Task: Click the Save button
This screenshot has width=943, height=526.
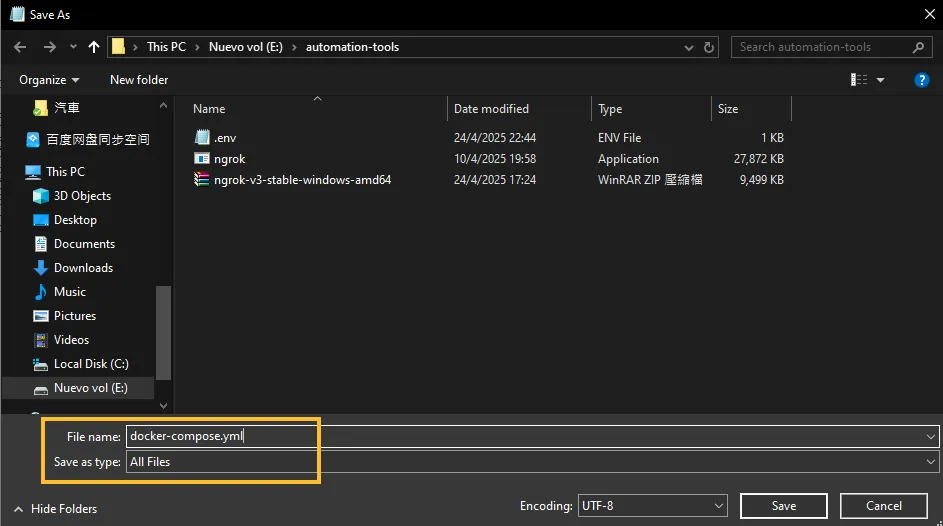Action: coord(784,506)
